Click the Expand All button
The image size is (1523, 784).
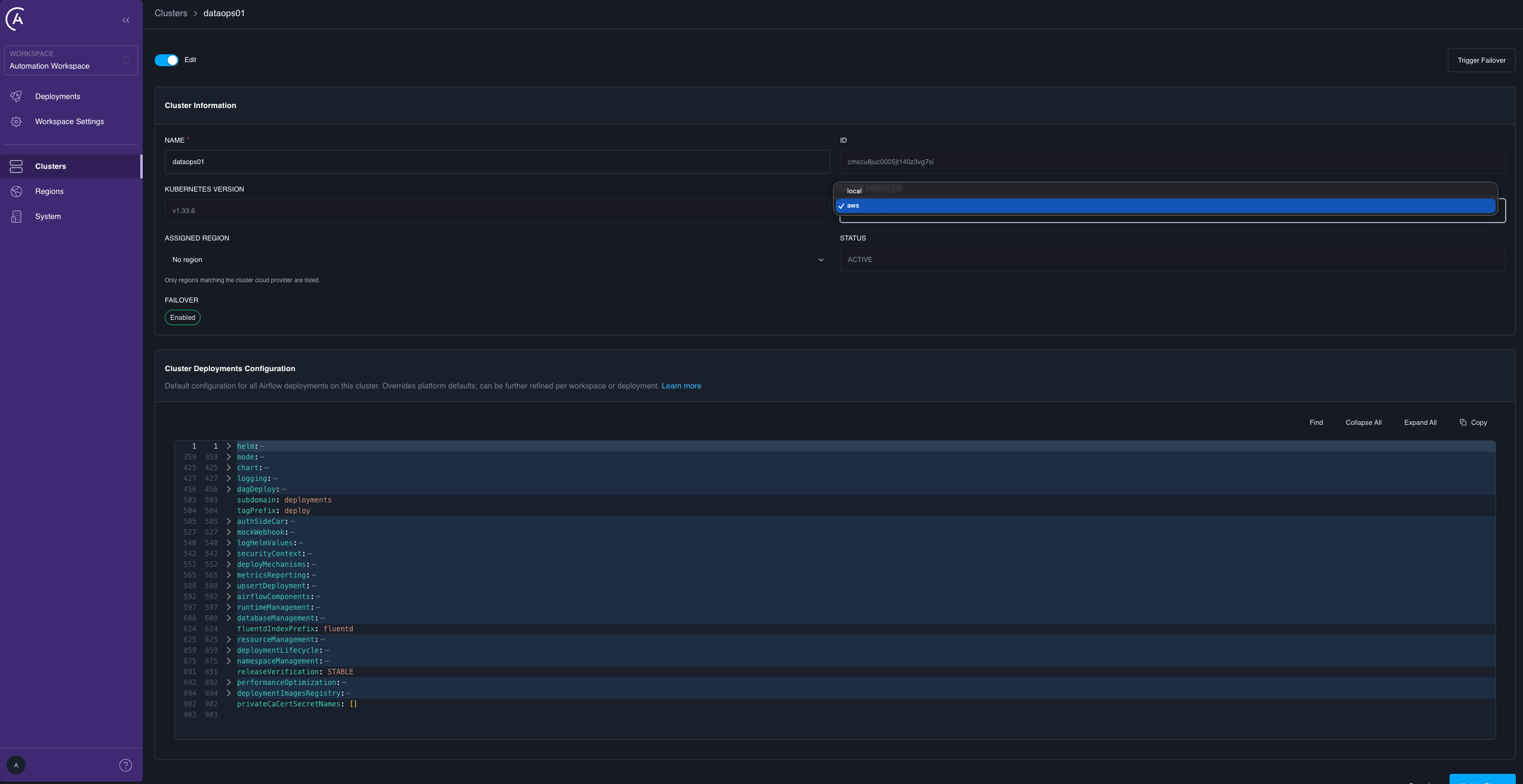pyautogui.click(x=1420, y=422)
